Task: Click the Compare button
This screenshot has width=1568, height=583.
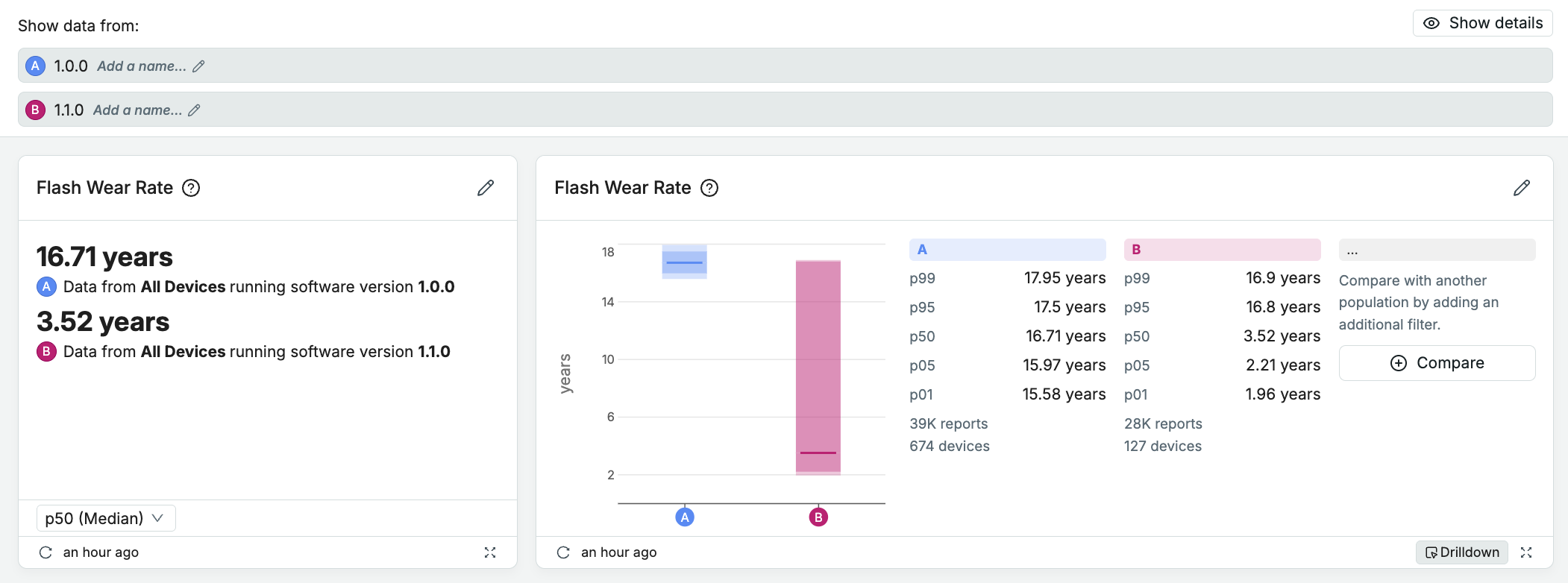Action: pos(1437,363)
